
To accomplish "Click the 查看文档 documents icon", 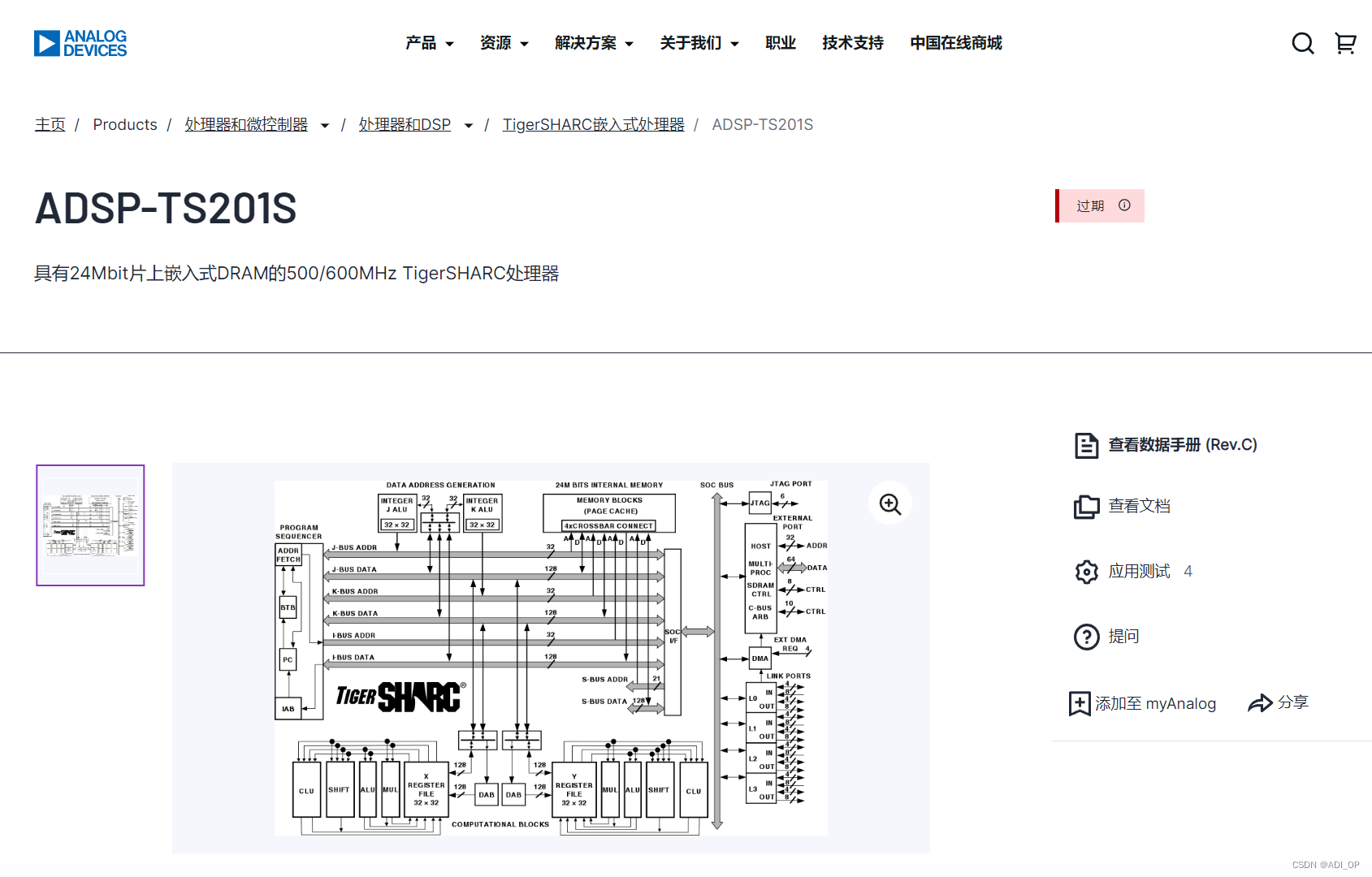I will [x=1086, y=505].
